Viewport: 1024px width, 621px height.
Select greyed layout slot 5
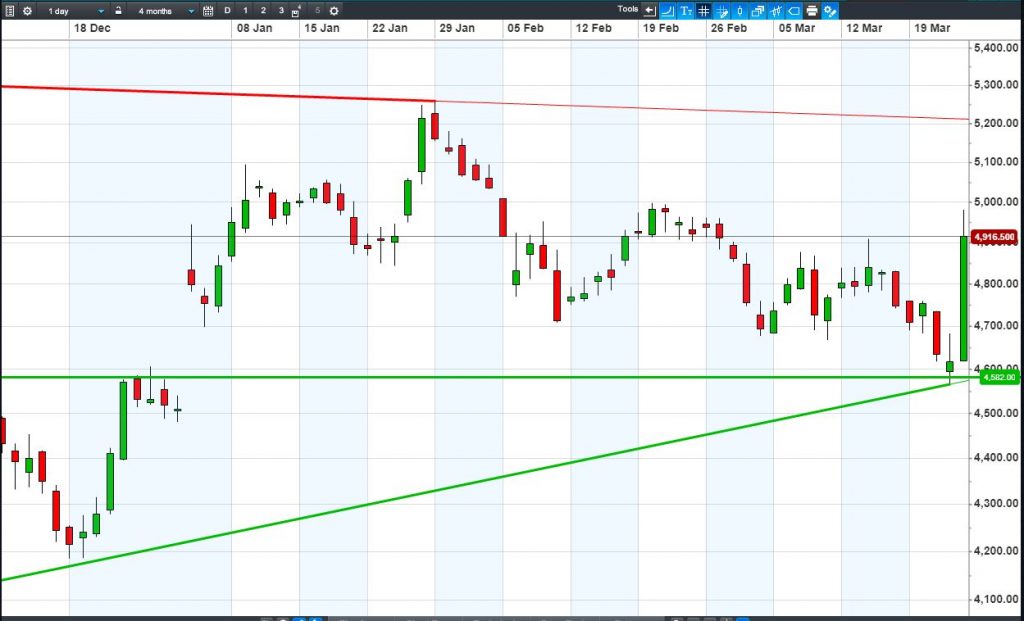(x=317, y=10)
